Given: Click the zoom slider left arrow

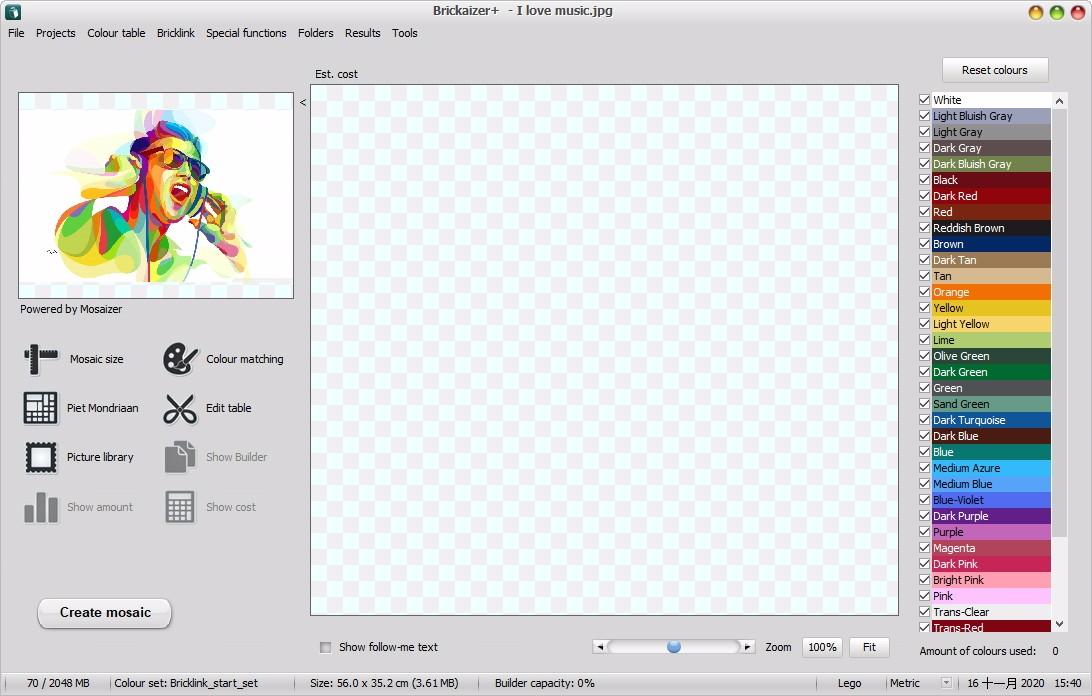Looking at the screenshot, I should [600, 647].
